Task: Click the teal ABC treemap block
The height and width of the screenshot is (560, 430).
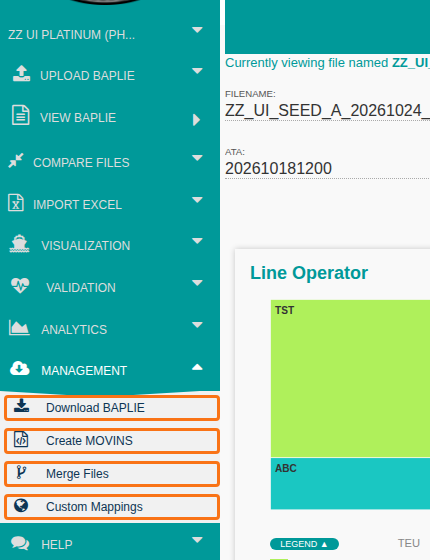Action: coord(350,484)
